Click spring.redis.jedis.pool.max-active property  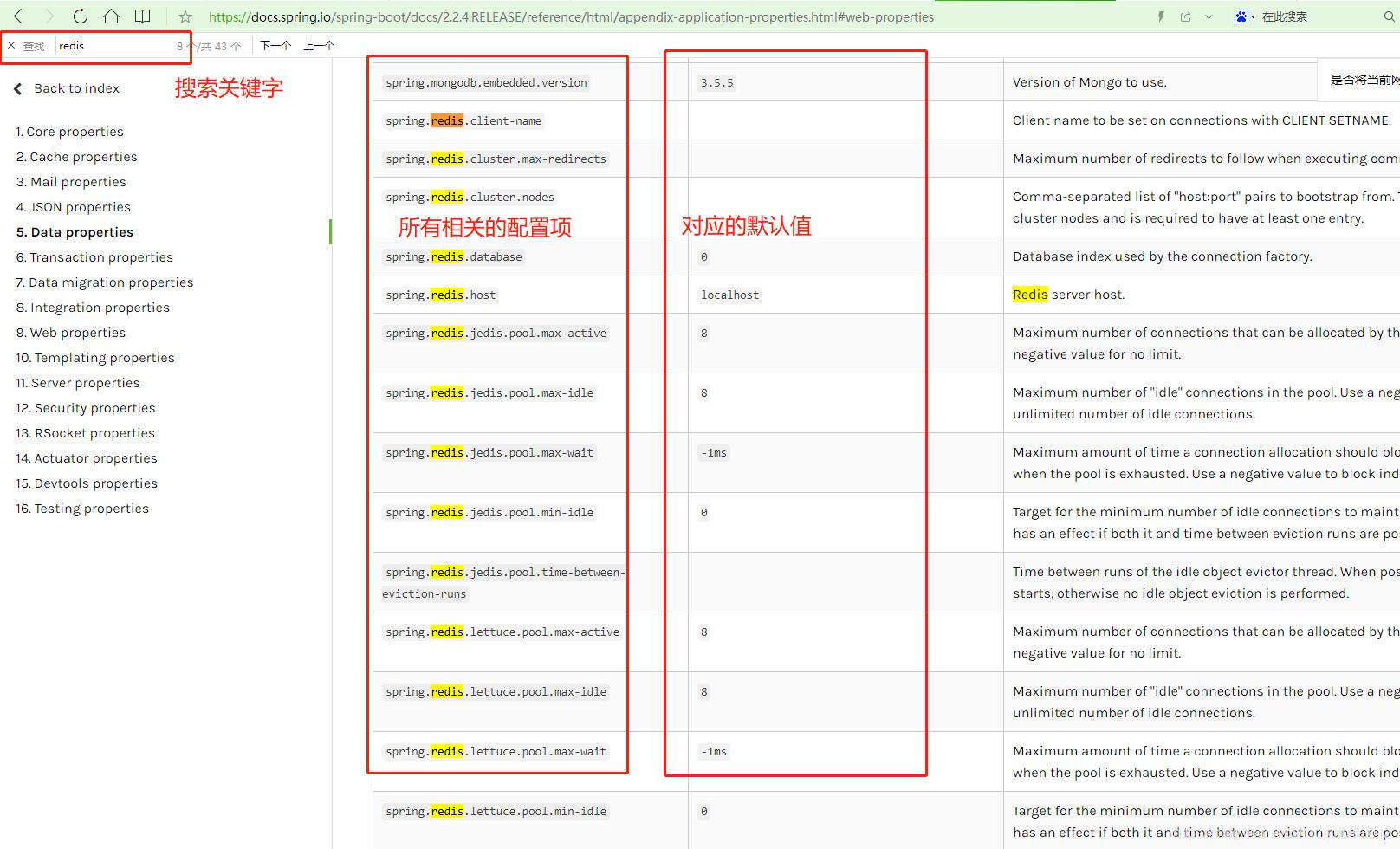(x=496, y=334)
